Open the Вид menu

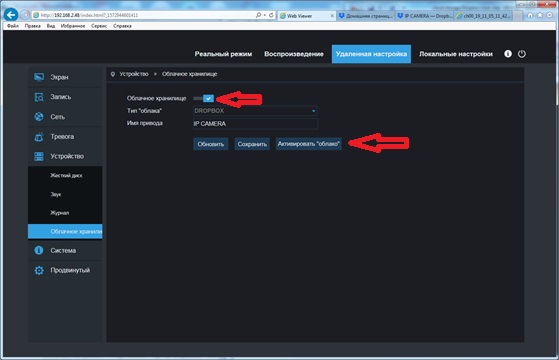pos(51,26)
